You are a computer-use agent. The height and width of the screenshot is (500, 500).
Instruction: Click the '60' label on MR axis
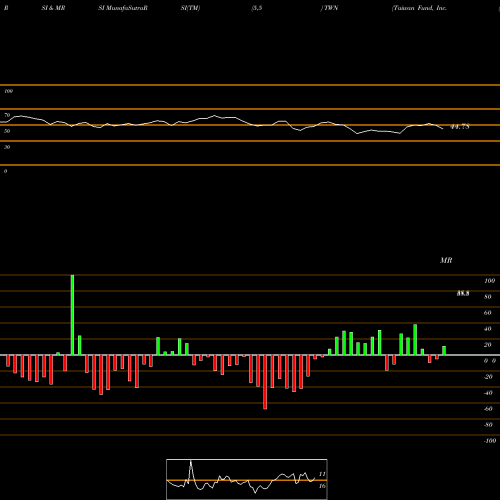point(488,313)
